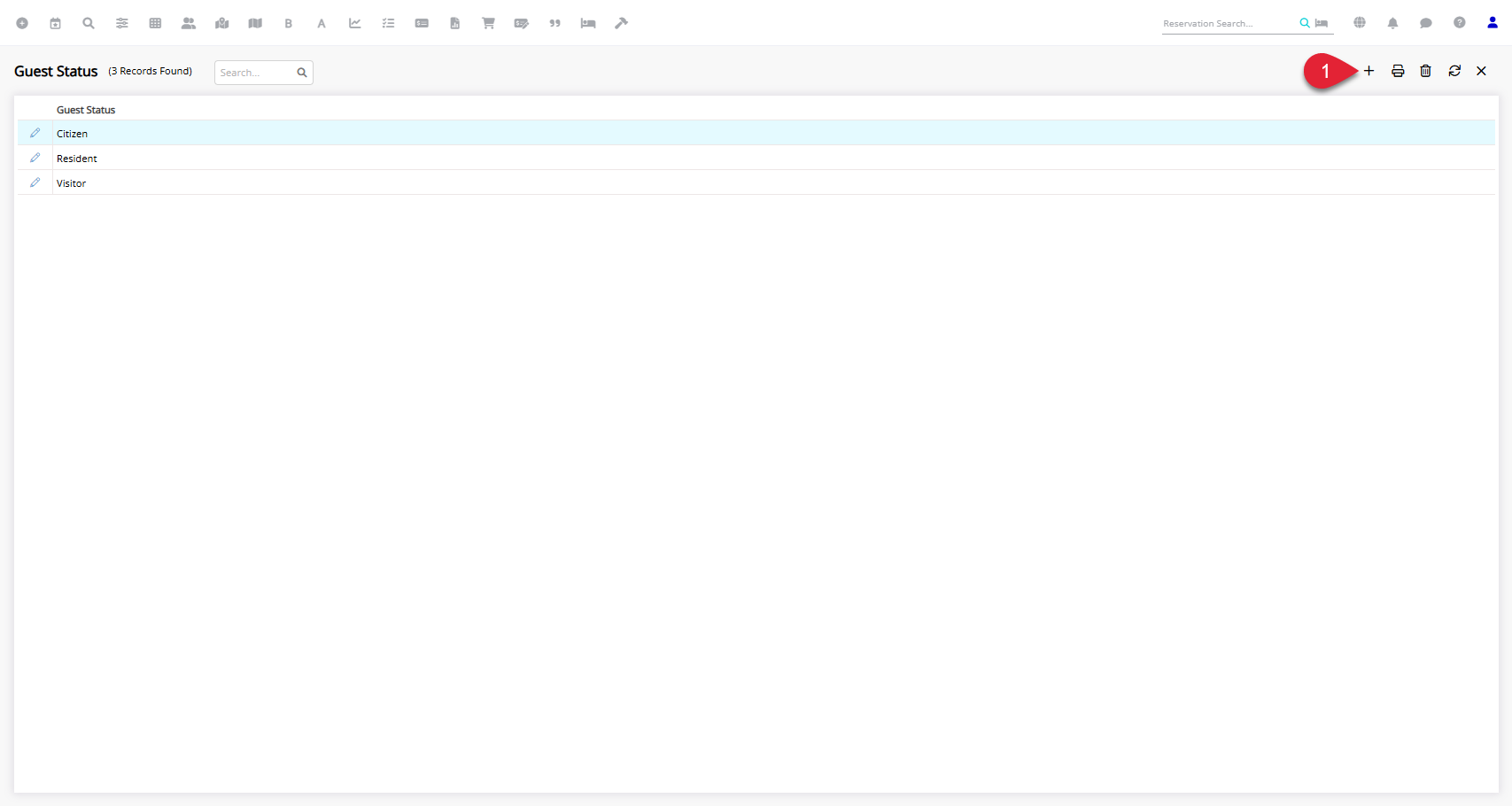Focus the Reservation Search field
This screenshot has width=1512, height=806.
pyautogui.click(x=1229, y=24)
